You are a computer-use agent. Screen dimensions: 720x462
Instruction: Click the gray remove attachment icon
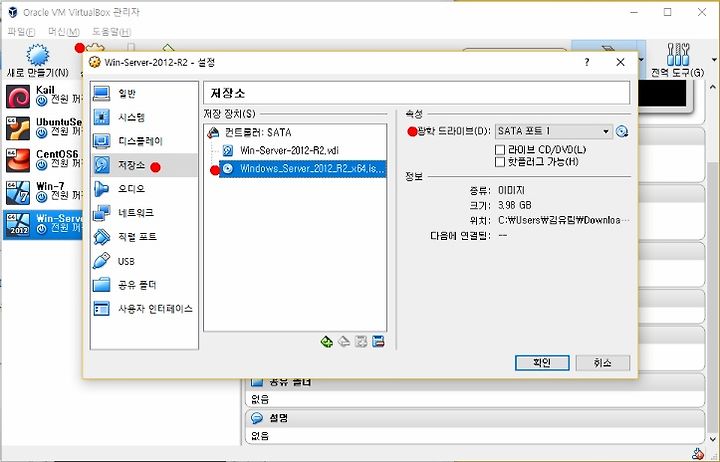pos(344,342)
